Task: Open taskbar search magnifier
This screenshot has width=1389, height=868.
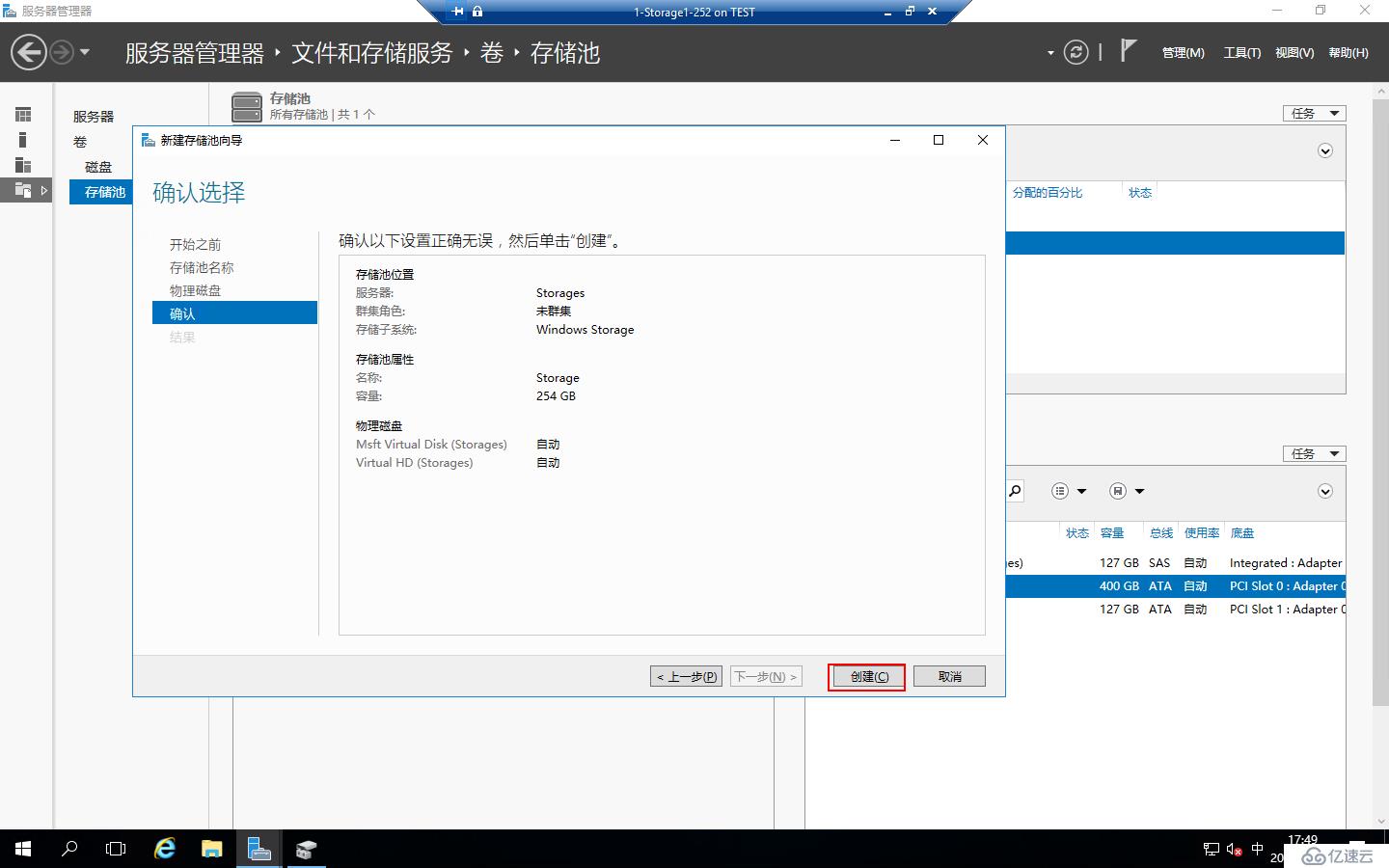Action: point(69,849)
